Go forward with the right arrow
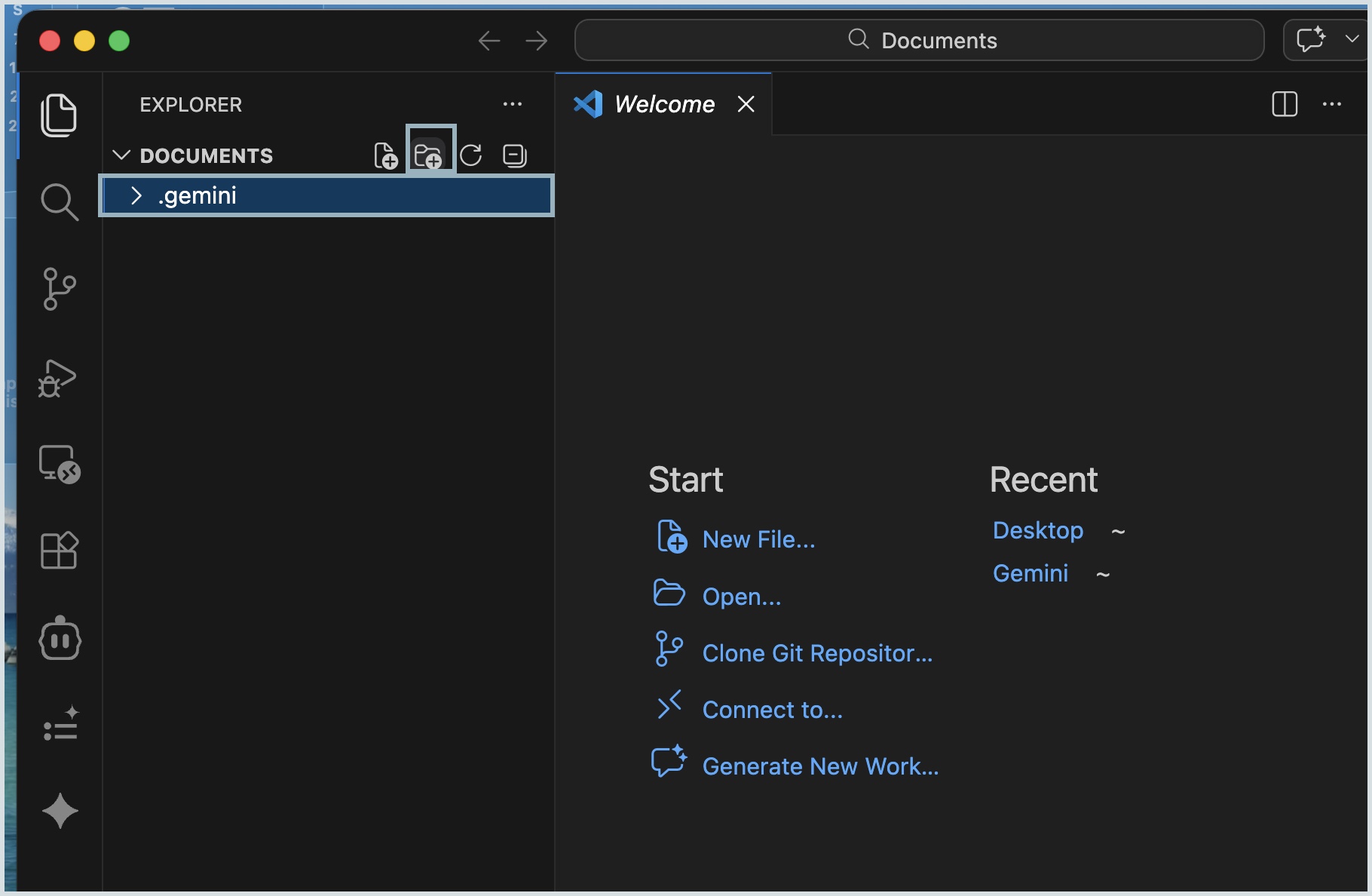 click(x=537, y=41)
